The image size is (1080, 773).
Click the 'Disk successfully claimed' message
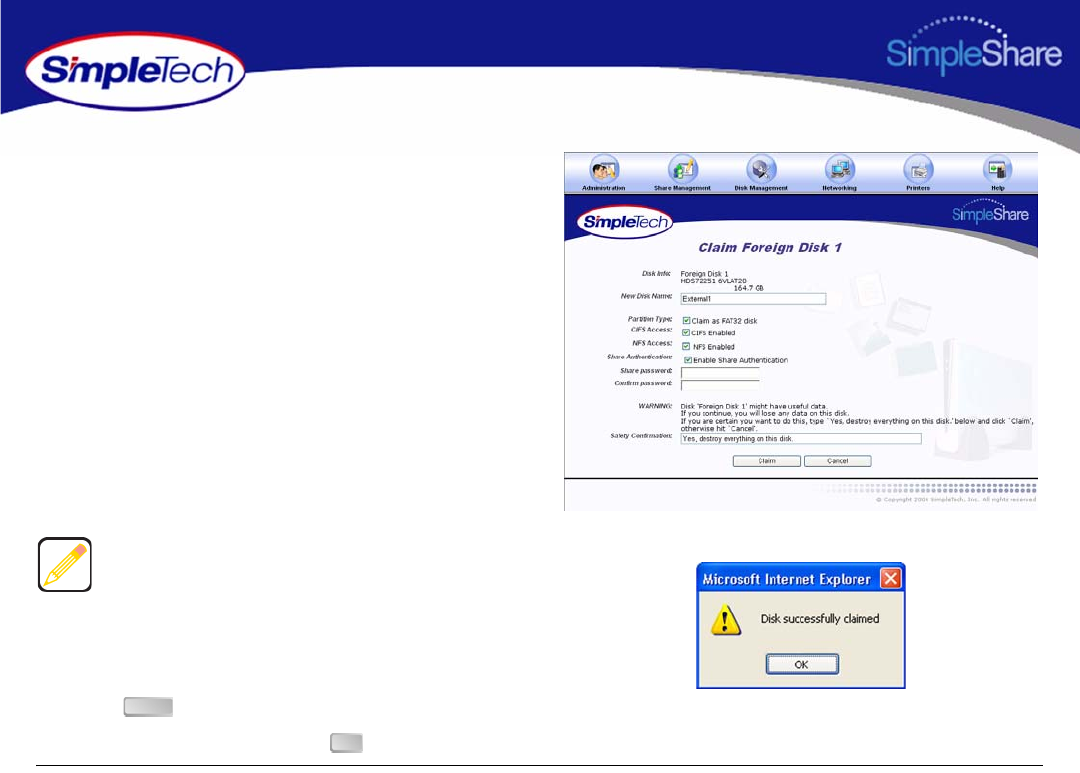(820, 619)
